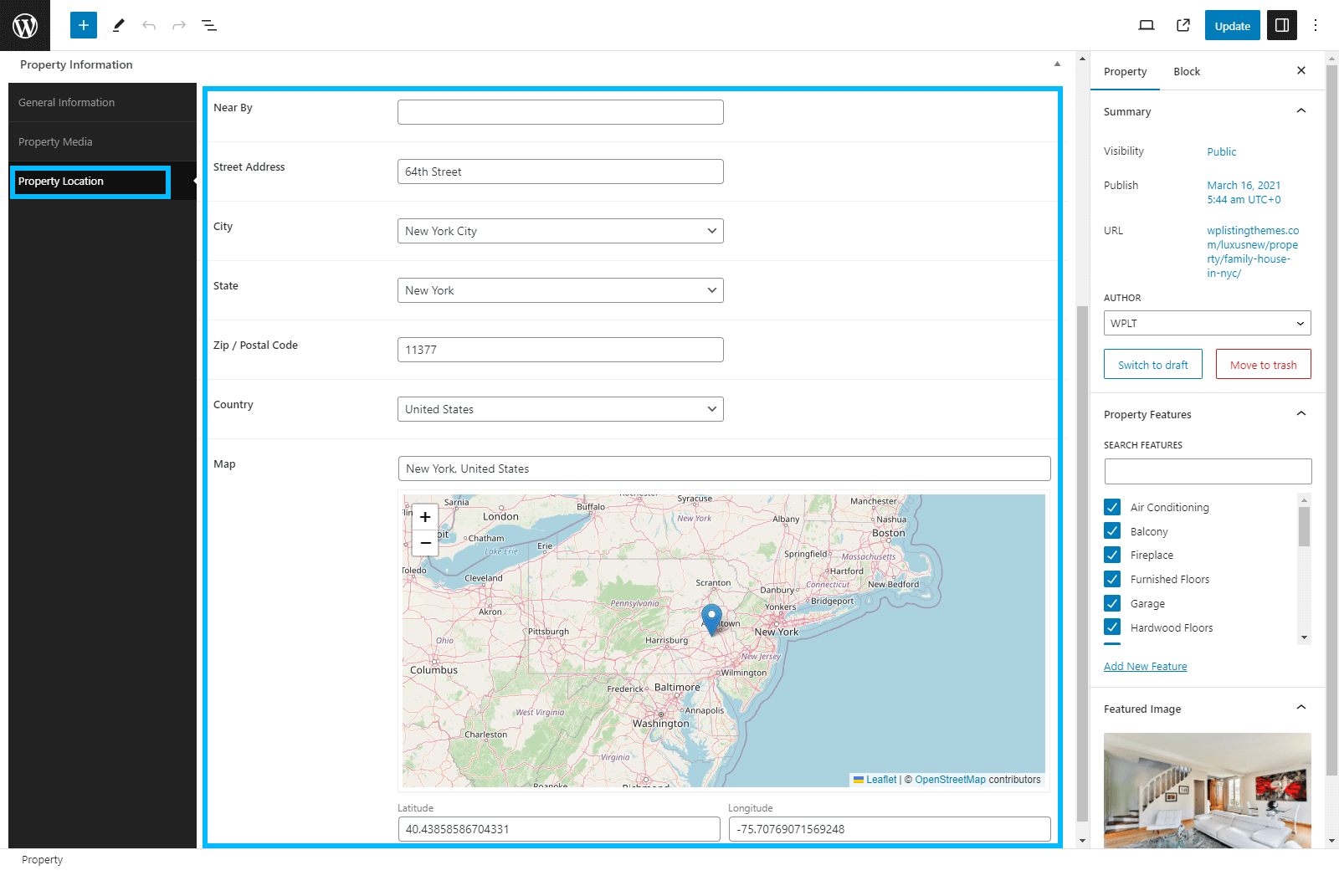
Task: Switch to the Block tab
Action: 1186,71
